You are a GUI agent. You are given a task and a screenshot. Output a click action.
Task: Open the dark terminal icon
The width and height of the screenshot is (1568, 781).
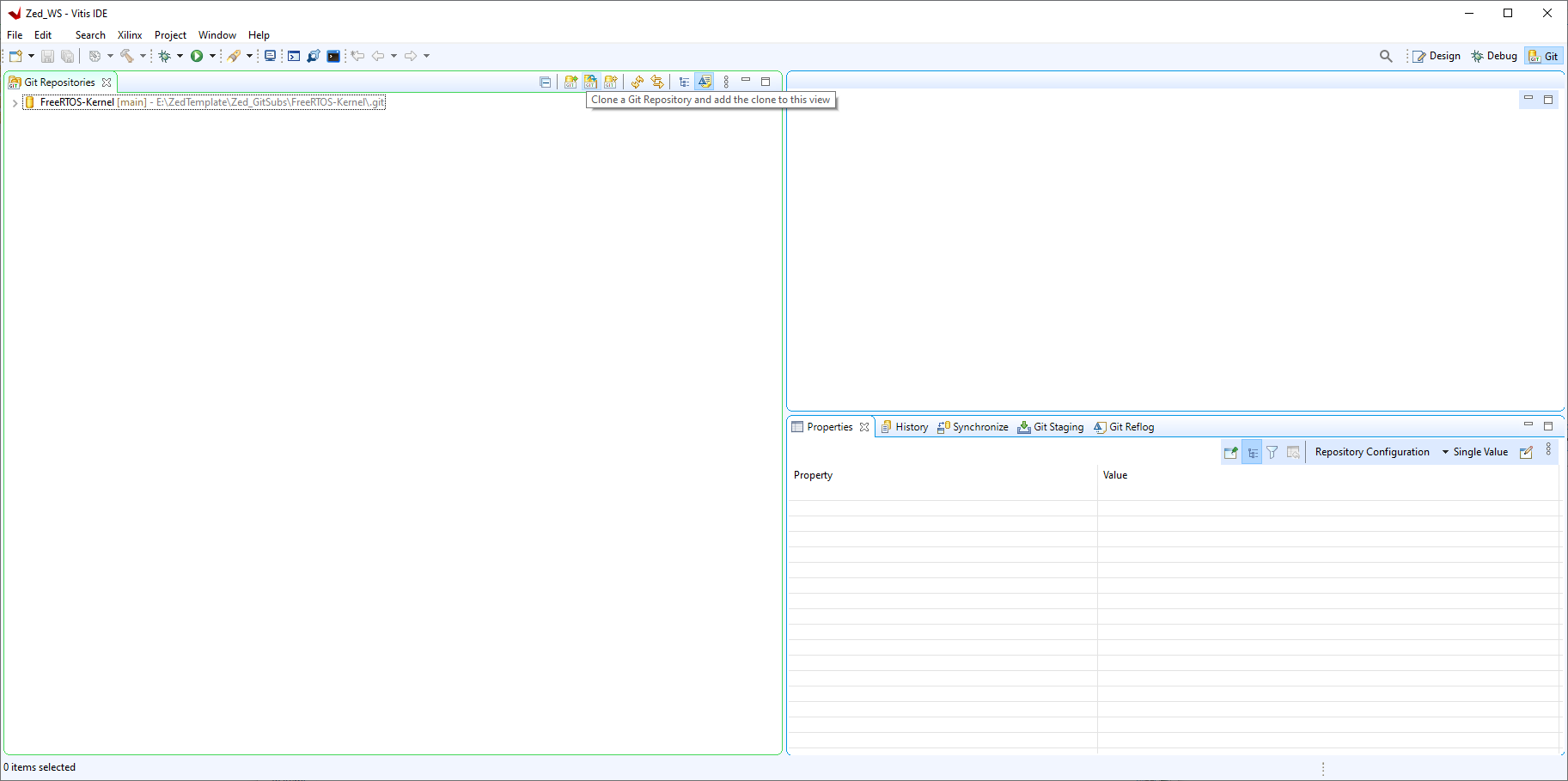click(333, 56)
